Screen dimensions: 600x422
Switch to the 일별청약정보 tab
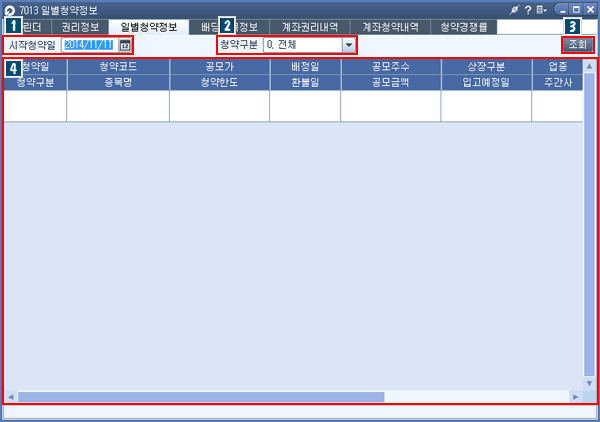[x=149, y=27]
